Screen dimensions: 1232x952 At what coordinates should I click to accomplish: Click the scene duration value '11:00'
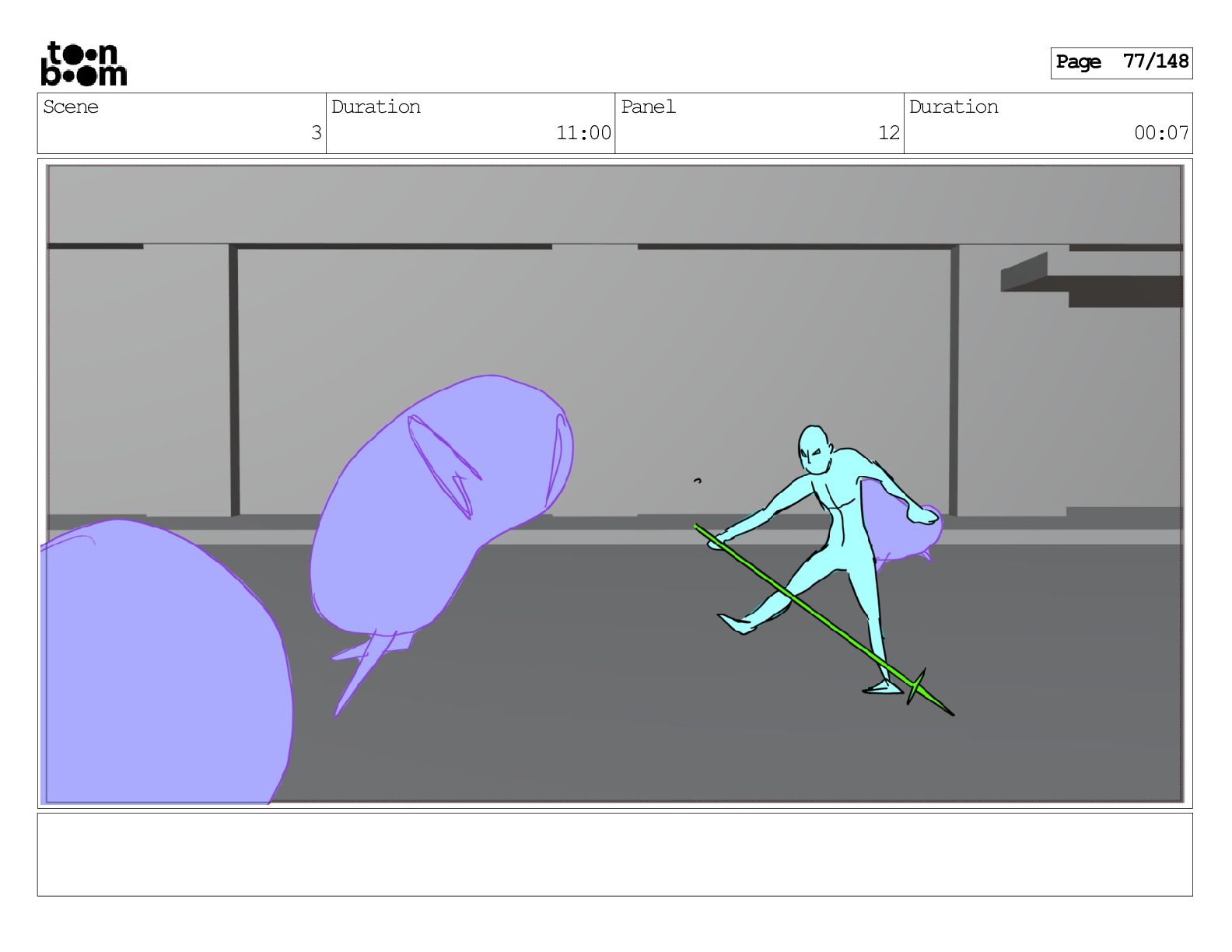coord(583,133)
